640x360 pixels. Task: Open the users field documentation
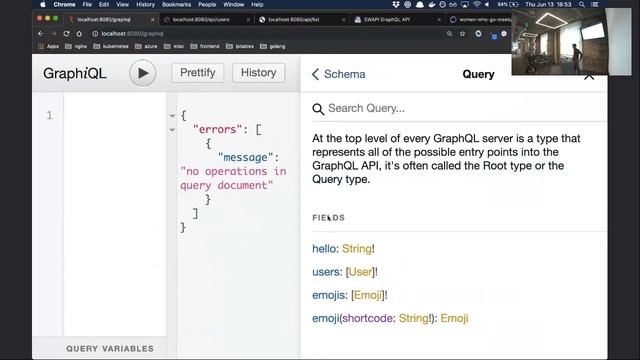coord(326,272)
